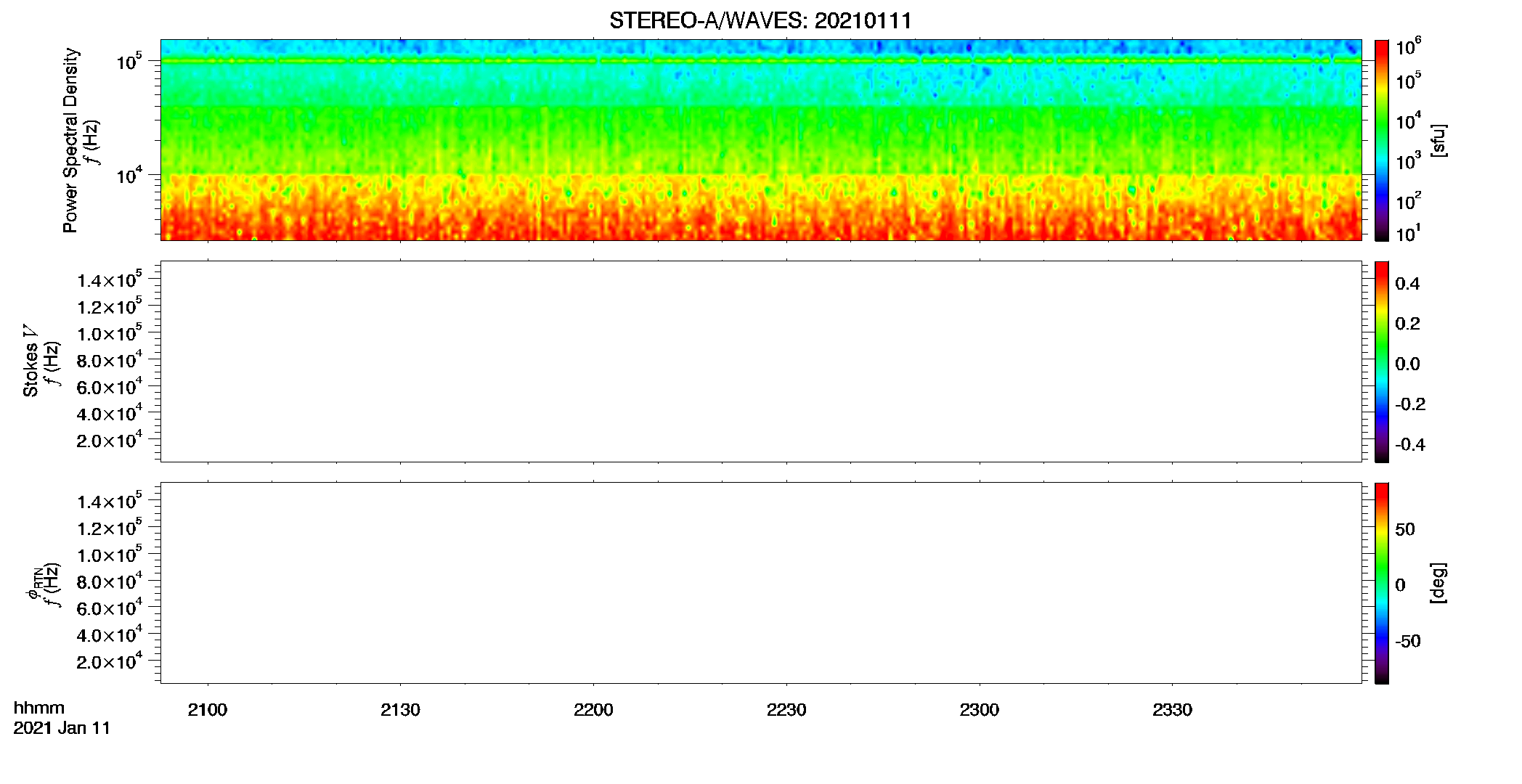Screen dimensions: 1522x784
Task: Click the sfu colorbar's top tick label, 10 to the 6
Action: click(x=1409, y=48)
